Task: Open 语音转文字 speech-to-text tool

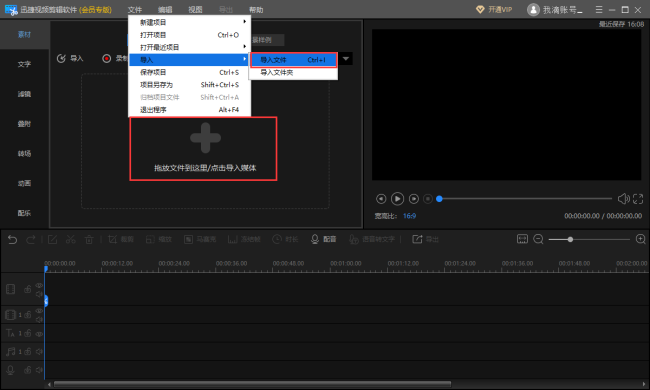Action: click(x=372, y=240)
